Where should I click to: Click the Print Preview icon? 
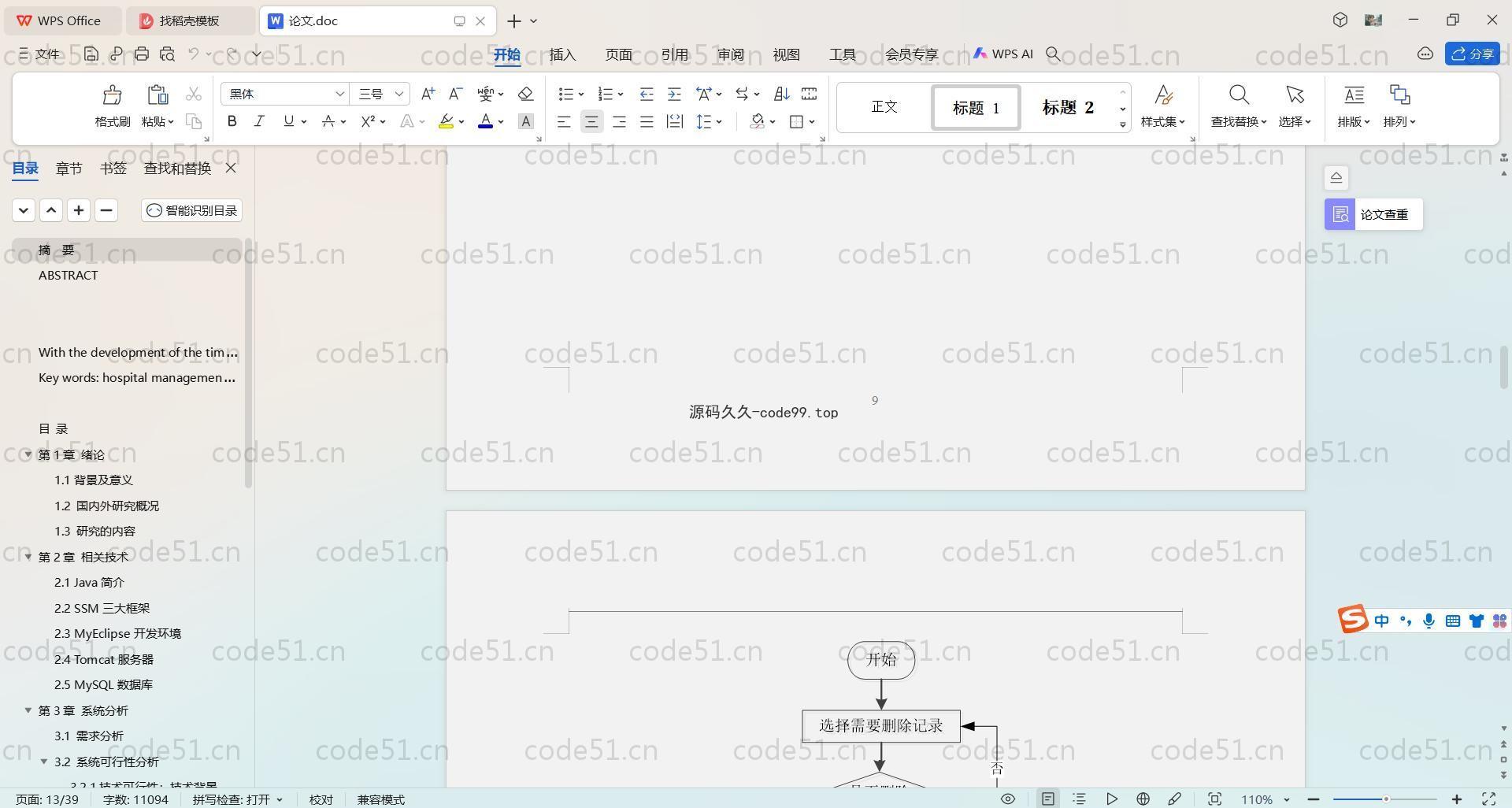tap(167, 54)
